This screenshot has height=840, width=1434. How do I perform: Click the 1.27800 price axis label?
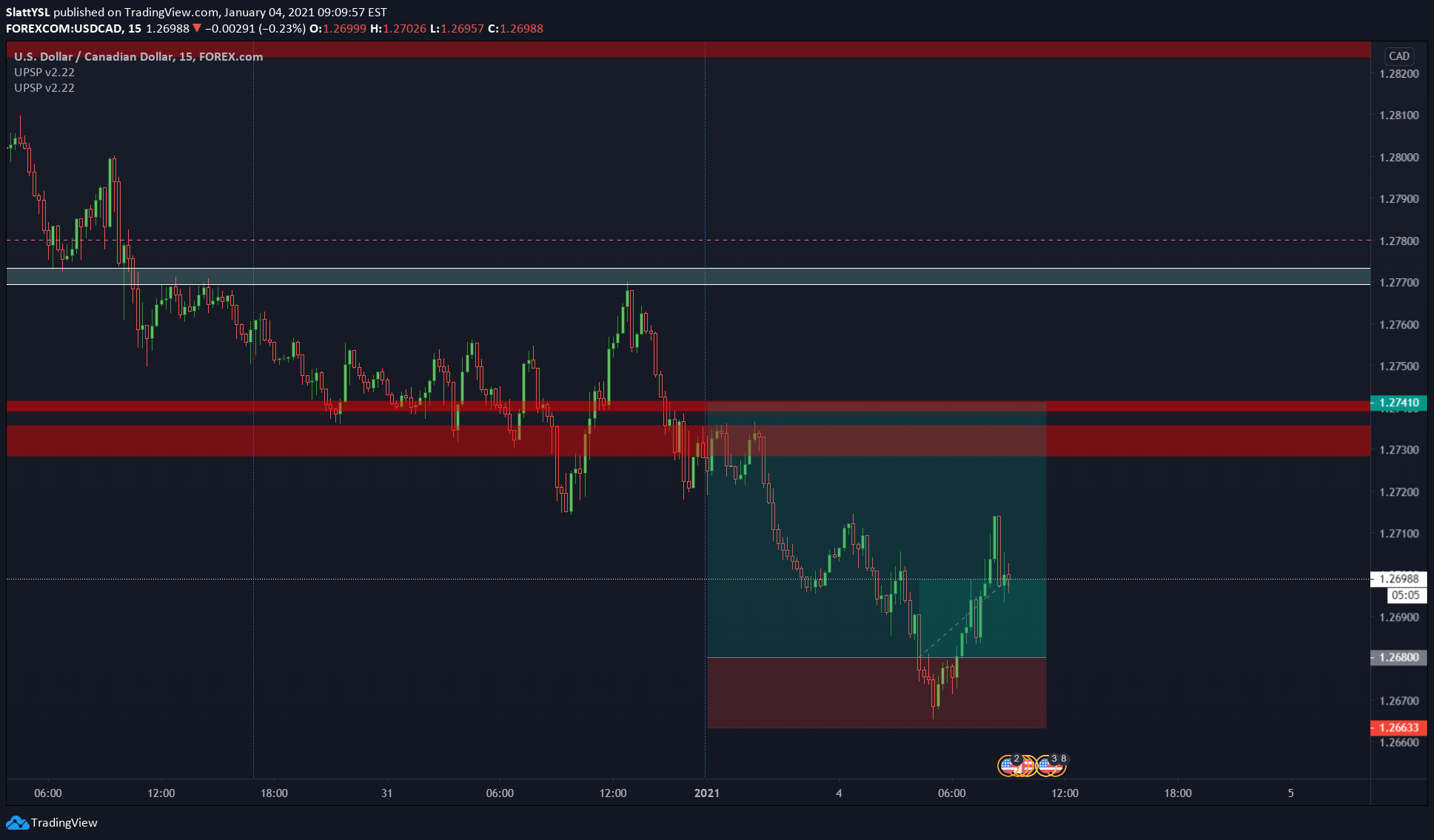tap(1398, 241)
